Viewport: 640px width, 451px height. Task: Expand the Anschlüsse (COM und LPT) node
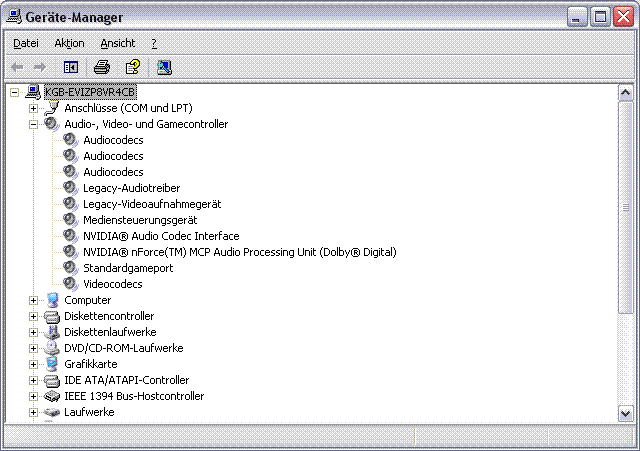pyautogui.click(x=33, y=108)
